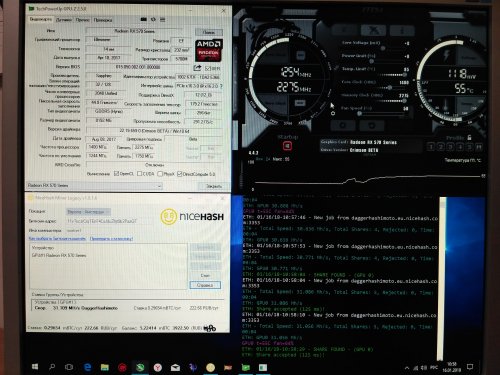Toggle the Afterburner profile lock

click(469, 137)
